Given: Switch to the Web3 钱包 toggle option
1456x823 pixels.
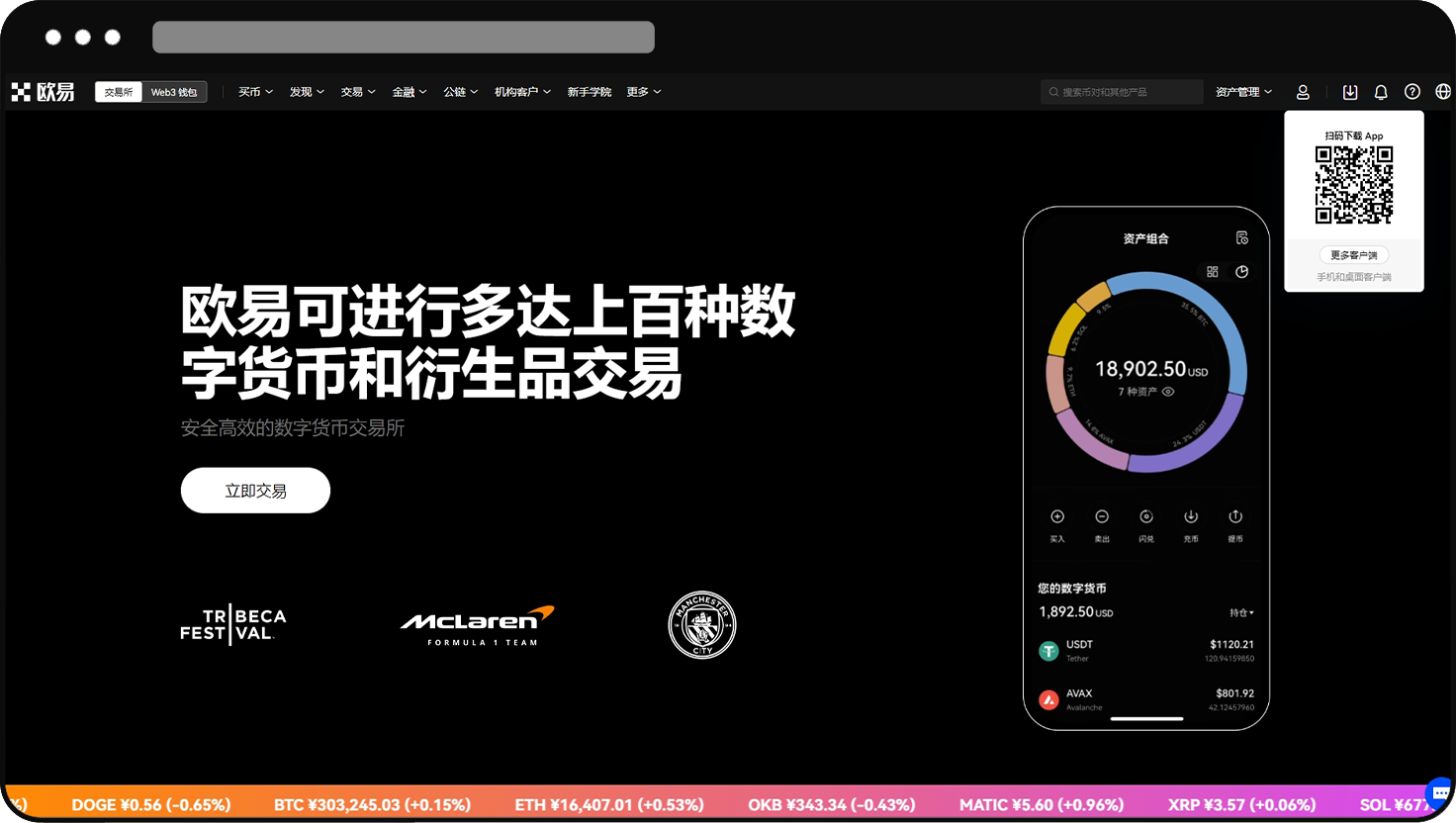Looking at the screenshot, I should pos(174,92).
